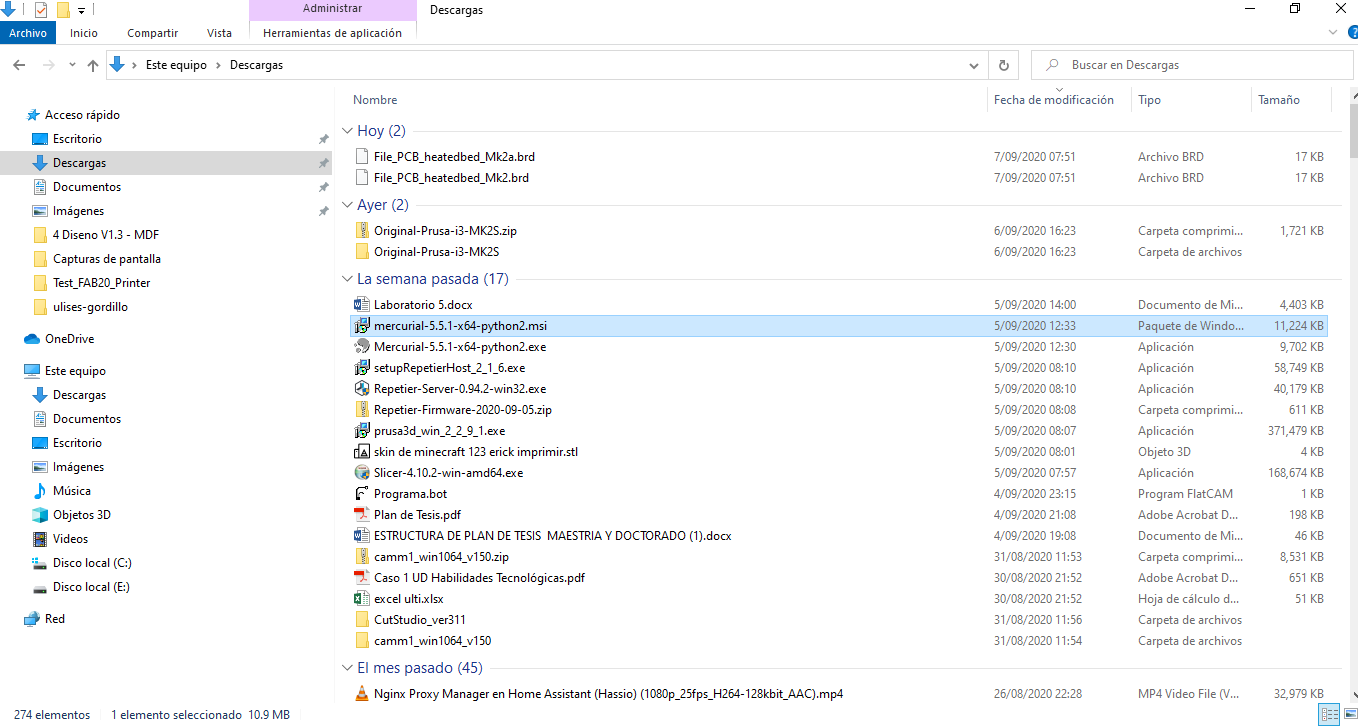This screenshot has width=1358, height=726.
Task: Switch to the Inicio ribbon tab
Action: (x=84, y=33)
